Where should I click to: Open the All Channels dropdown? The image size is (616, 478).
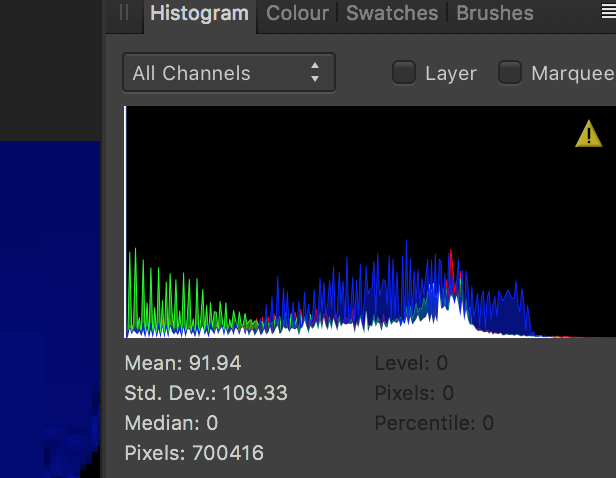click(x=229, y=73)
